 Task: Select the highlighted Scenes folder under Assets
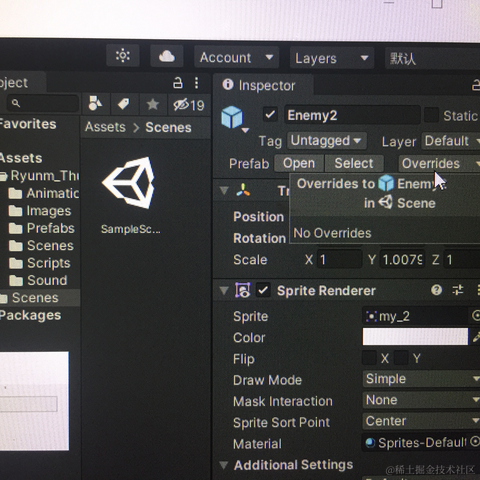(x=39, y=298)
